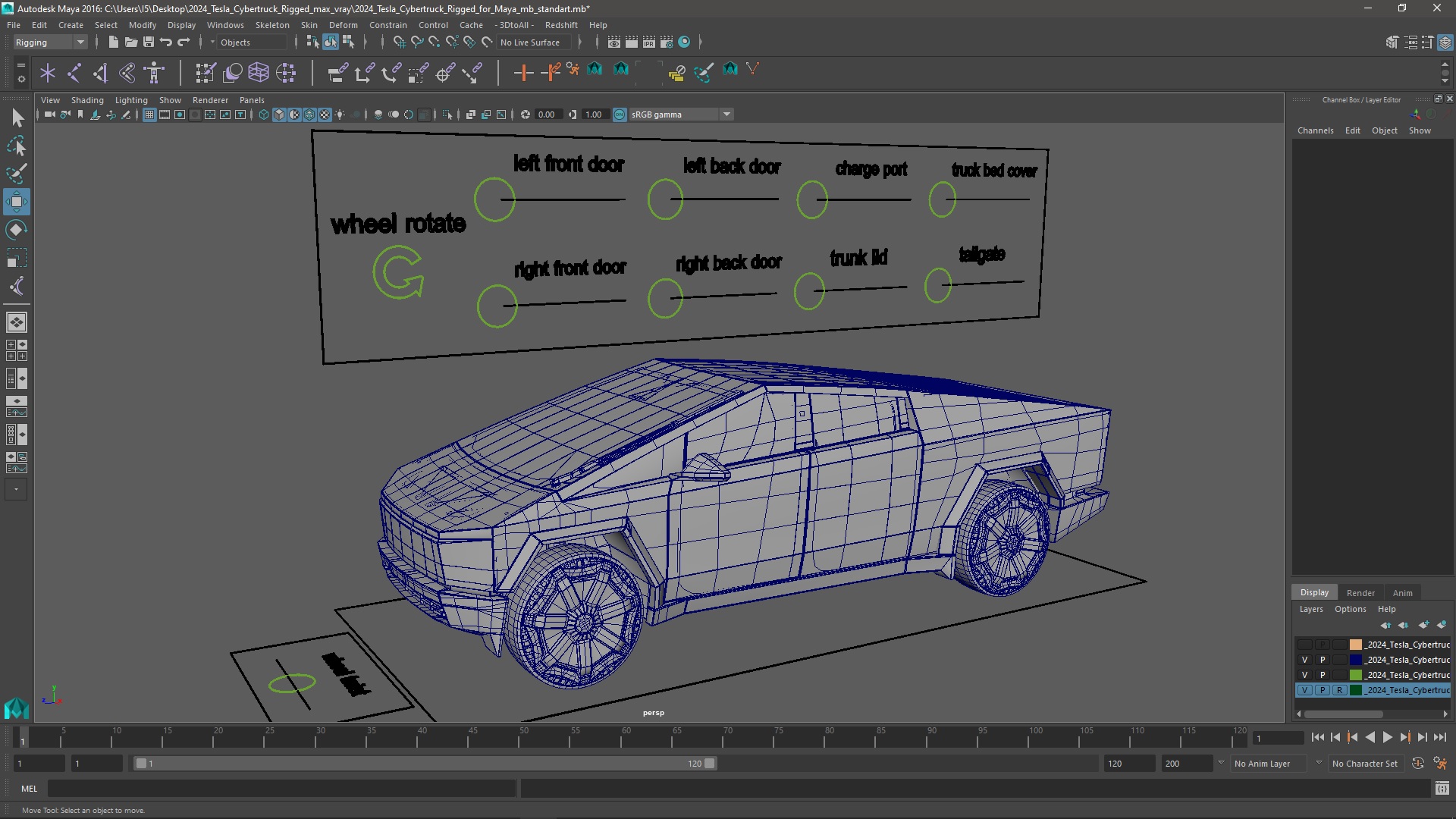This screenshot has width=1456, height=819.
Task: Click the Play Forward button
Action: pyautogui.click(x=1387, y=737)
